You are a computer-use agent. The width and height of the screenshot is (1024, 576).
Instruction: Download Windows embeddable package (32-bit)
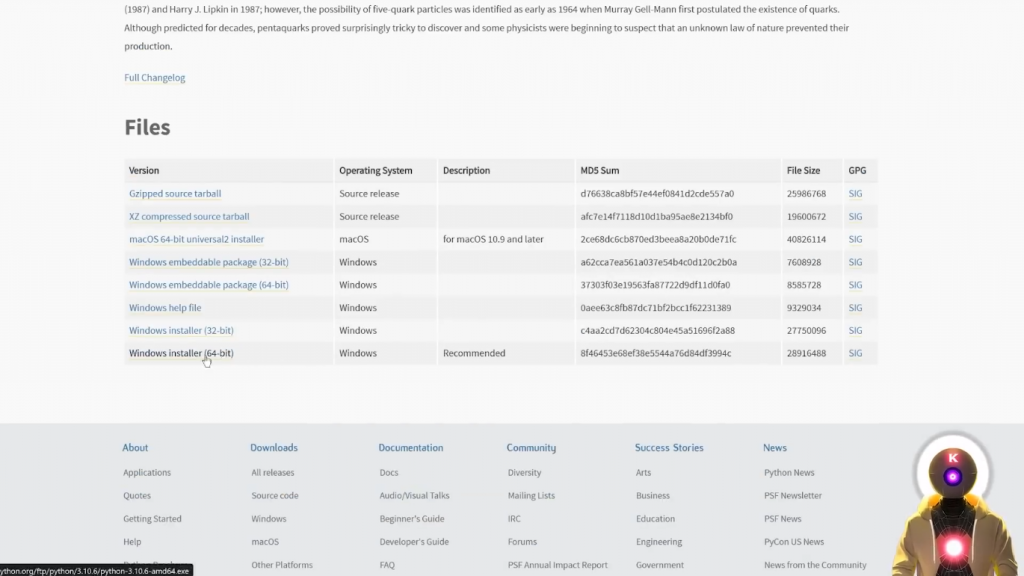point(208,262)
